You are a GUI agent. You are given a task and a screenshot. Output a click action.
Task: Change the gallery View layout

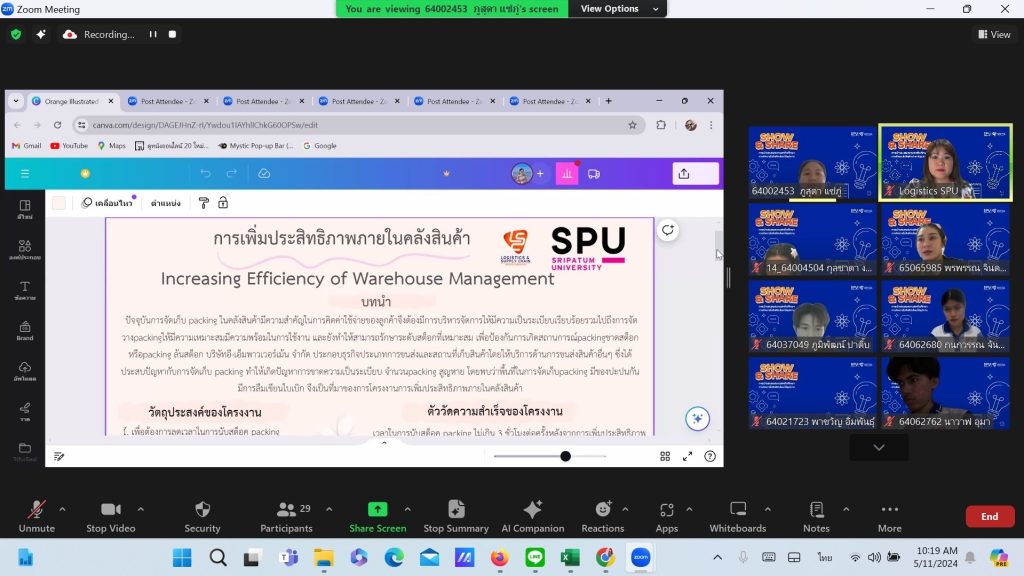tap(994, 35)
